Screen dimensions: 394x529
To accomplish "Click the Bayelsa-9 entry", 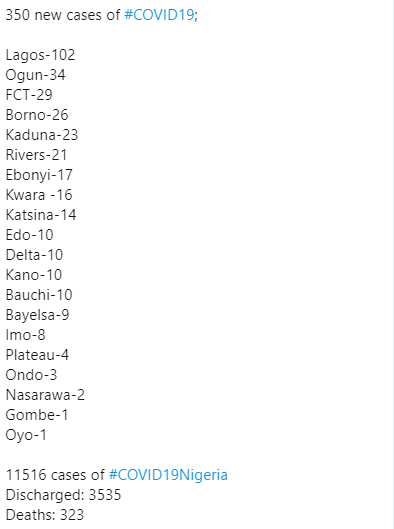I will pos(37,315).
